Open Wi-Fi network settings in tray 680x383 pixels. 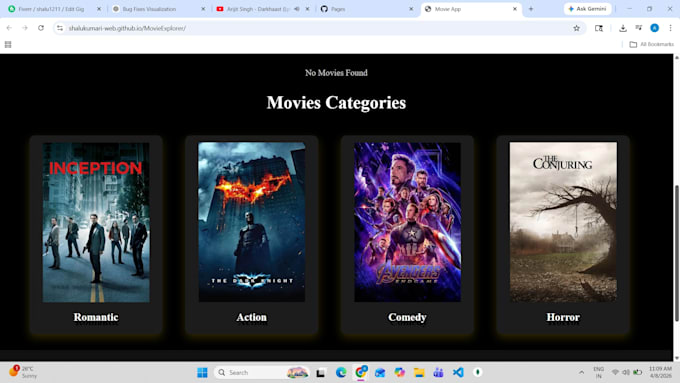[x=615, y=372]
